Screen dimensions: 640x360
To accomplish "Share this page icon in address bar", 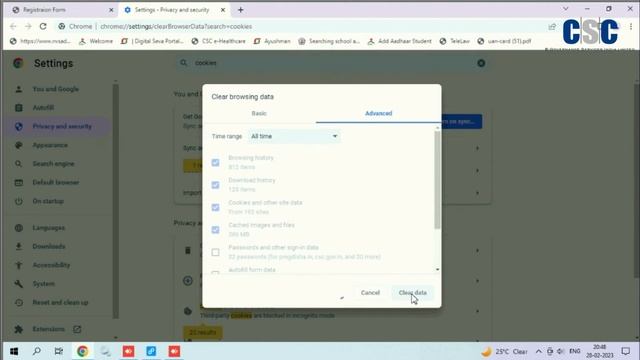I will [552, 27].
